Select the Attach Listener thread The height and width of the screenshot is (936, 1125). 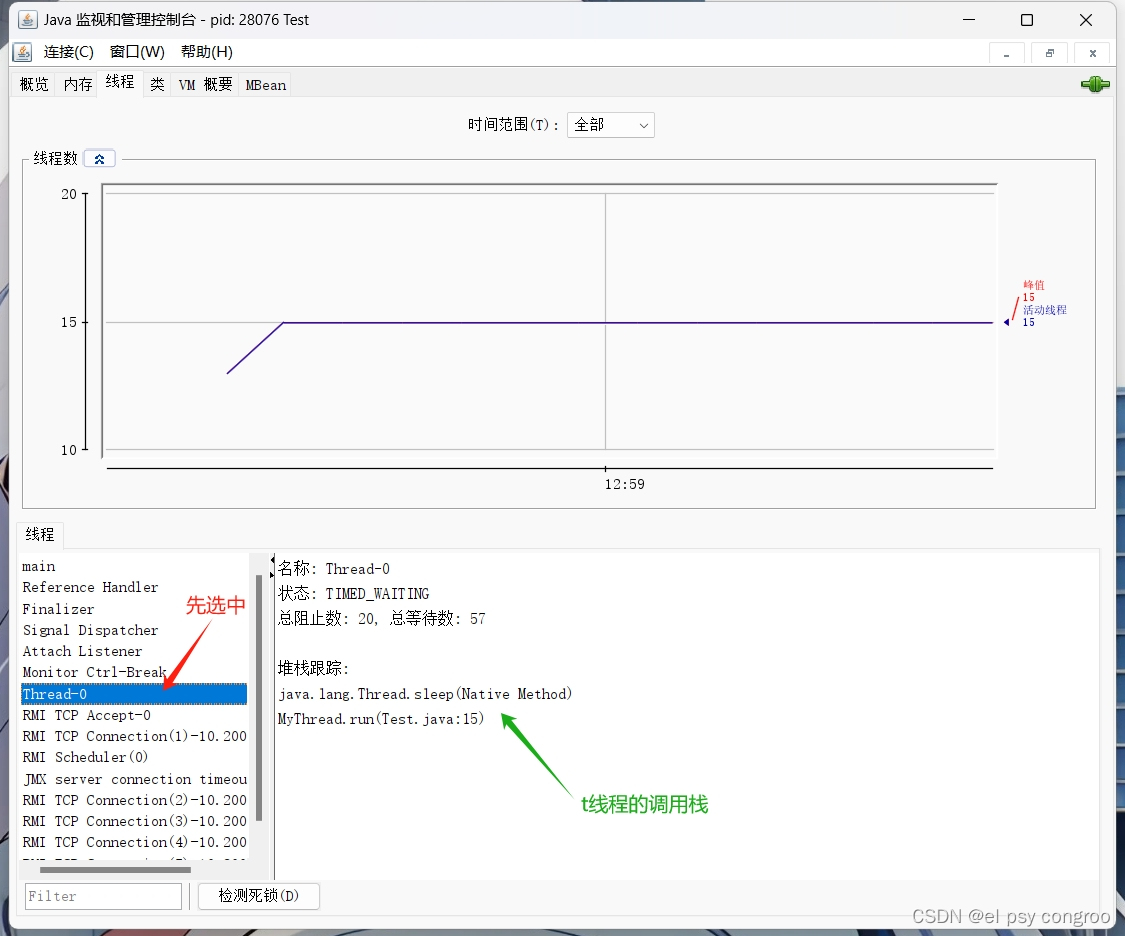[x=134, y=651]
